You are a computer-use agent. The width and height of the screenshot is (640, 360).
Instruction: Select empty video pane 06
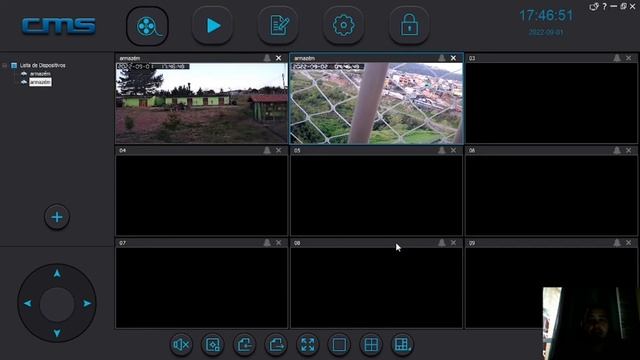pyautogui.click(x=551, y=195)
